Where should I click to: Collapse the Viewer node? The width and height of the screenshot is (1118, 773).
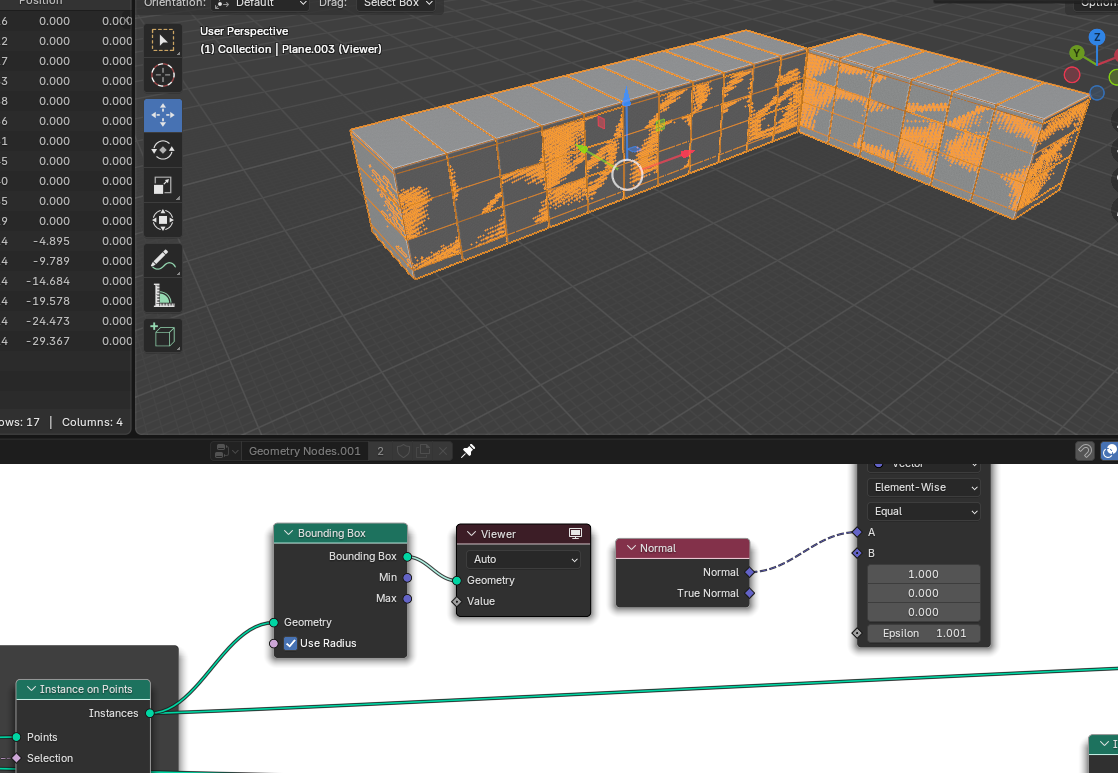(471, 534)
